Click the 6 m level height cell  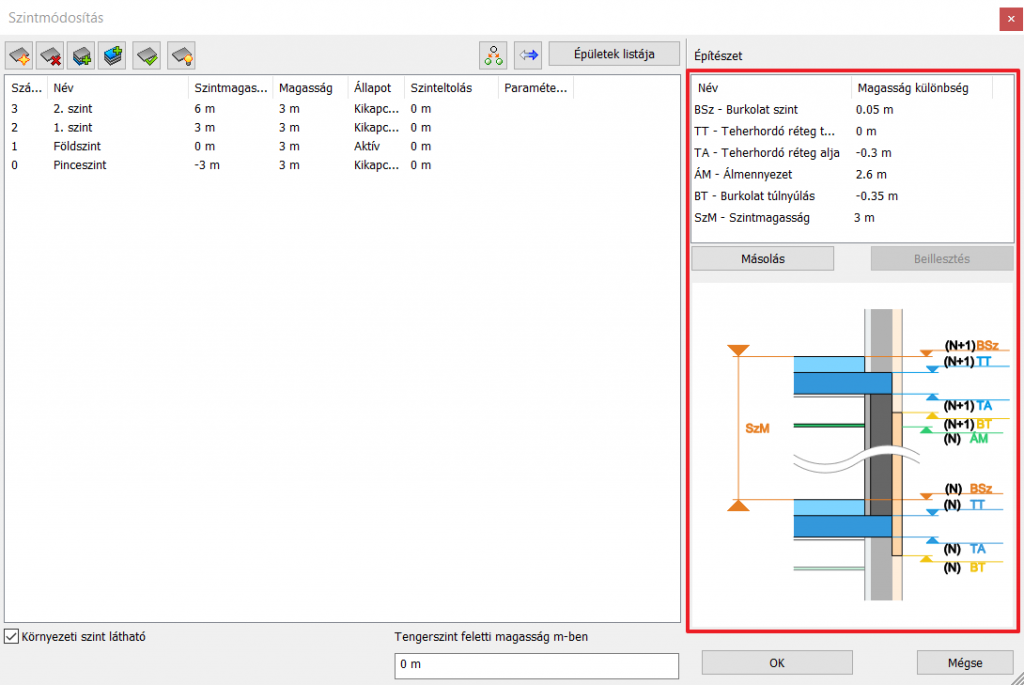tap(204, 108)
